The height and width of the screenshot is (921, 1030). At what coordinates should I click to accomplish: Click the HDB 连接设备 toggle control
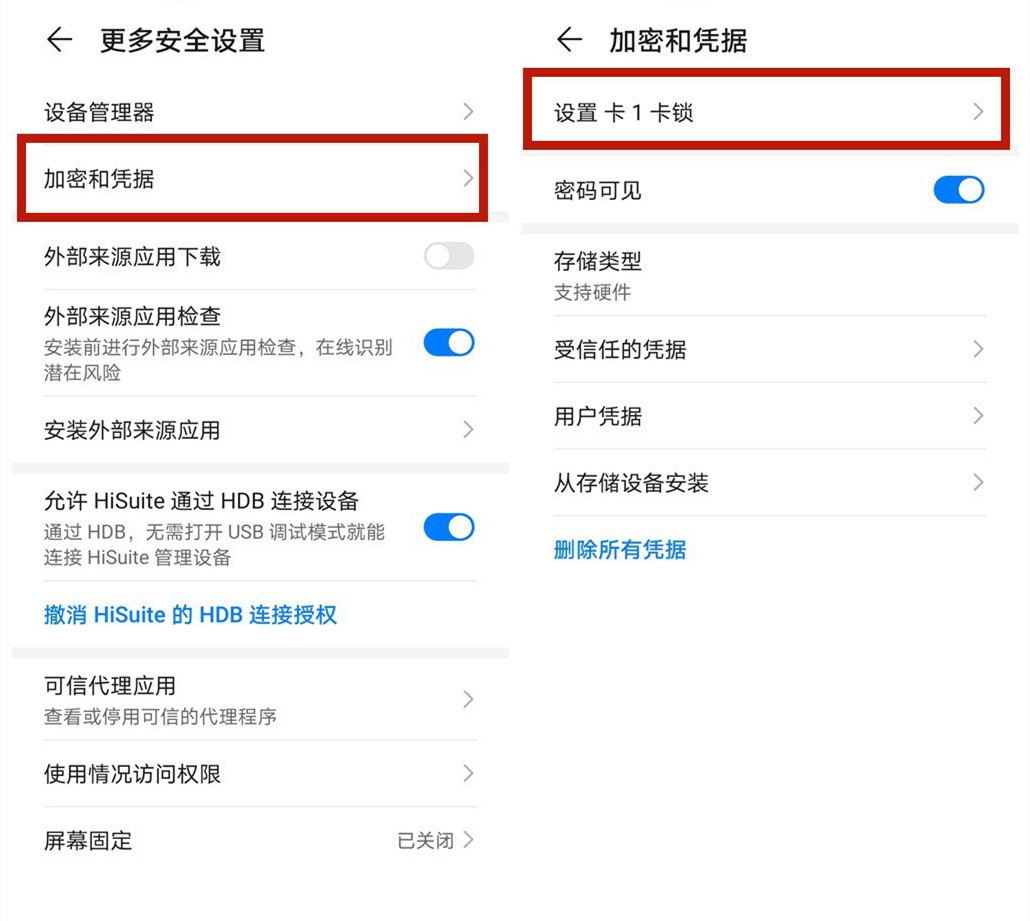pyautogui.click(x=448, y=528)
